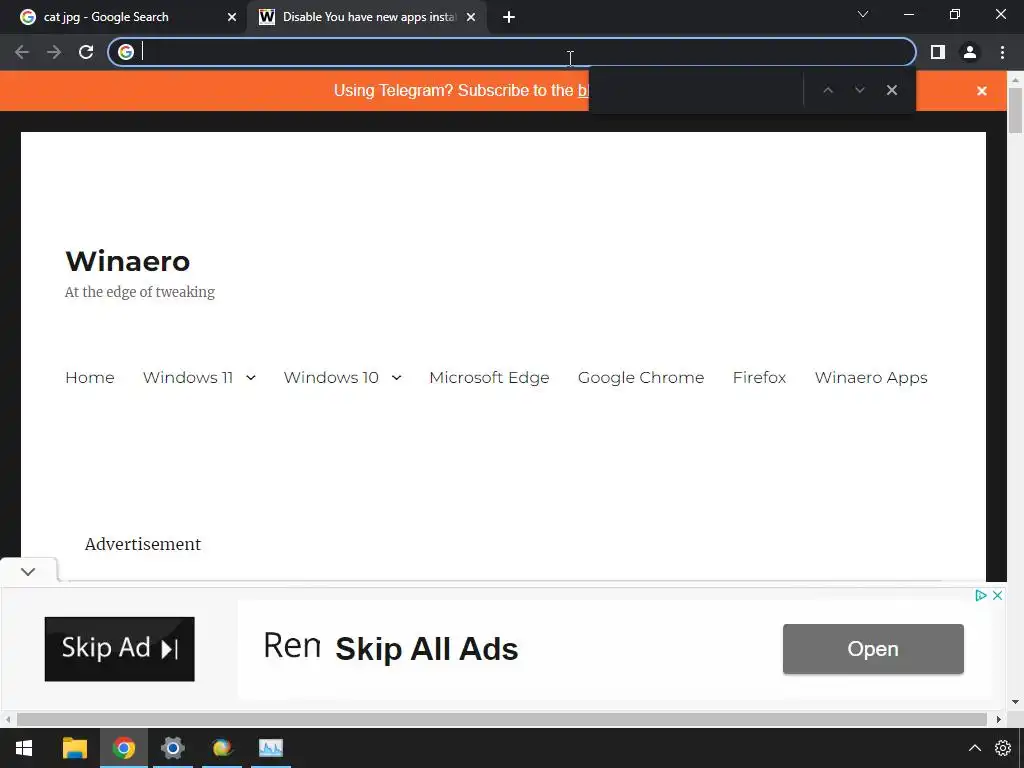Close the Winaero article tab
Screen dimensions: 1024x768
pyautogui.click(x=471, y=18)
